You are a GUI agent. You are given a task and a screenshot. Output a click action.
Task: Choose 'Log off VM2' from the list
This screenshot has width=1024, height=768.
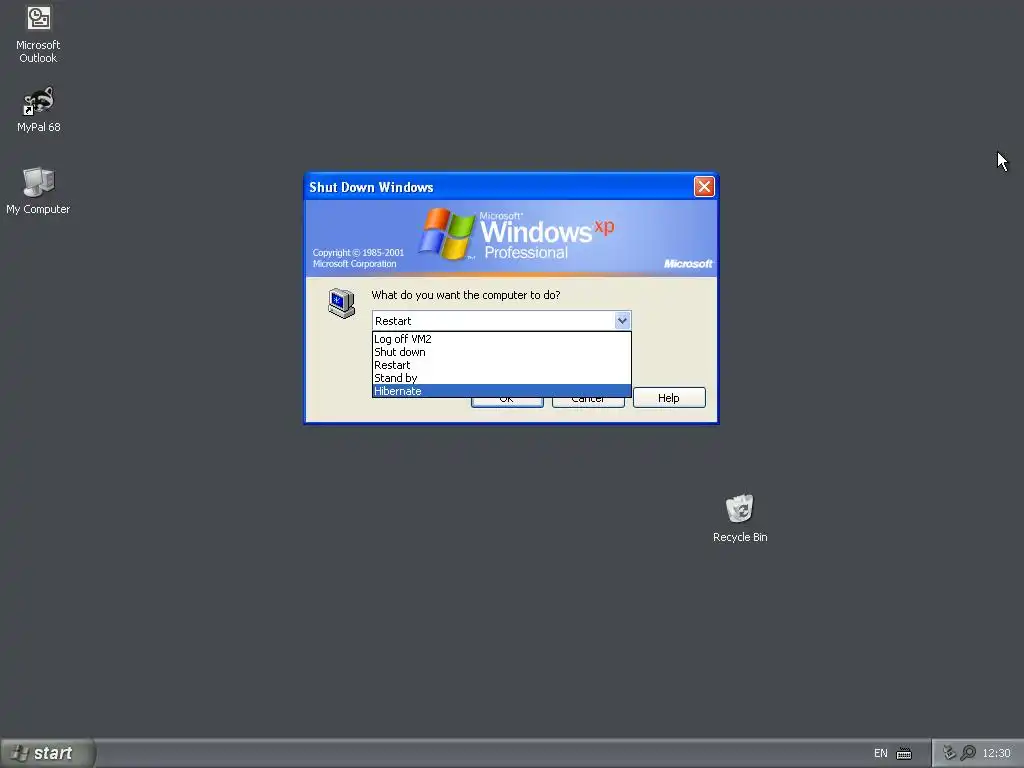(x=502, y=339)
